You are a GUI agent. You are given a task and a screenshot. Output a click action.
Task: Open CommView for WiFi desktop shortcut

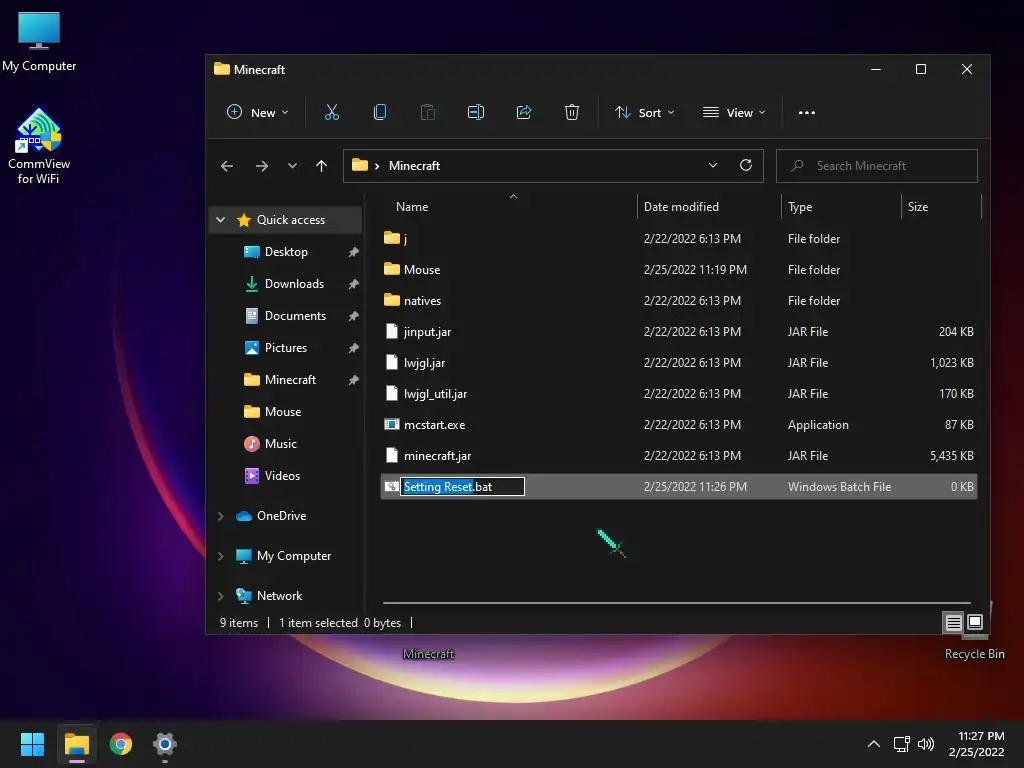[39, 147]
